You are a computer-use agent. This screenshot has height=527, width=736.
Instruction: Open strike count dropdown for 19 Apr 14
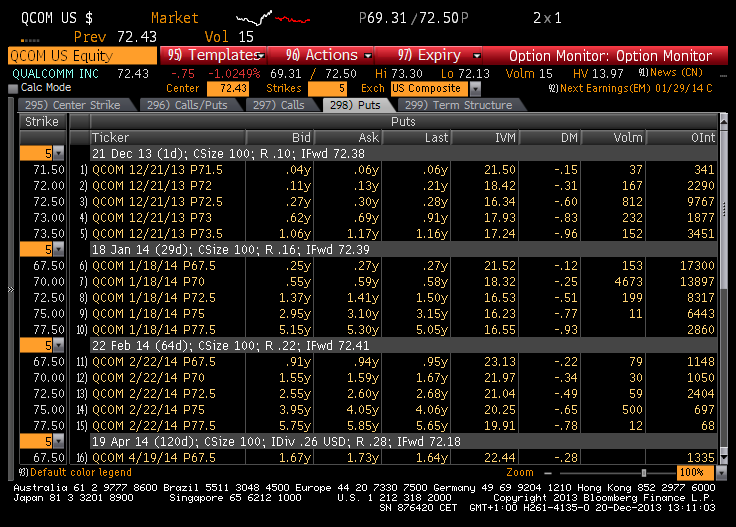tap(58, 442)
